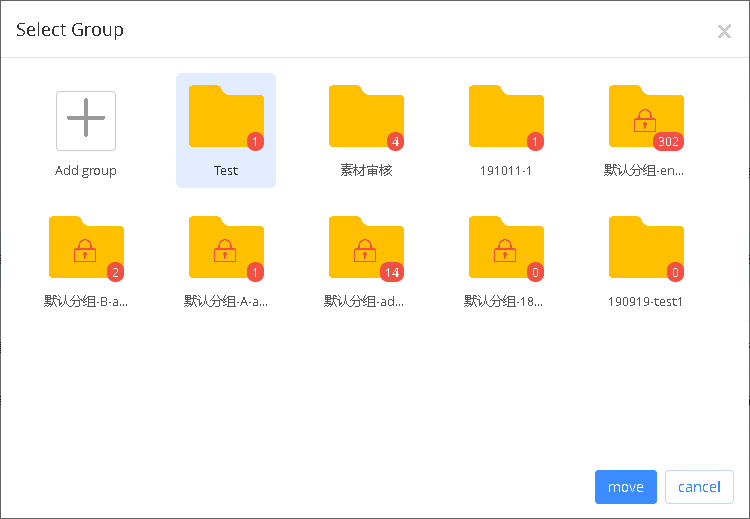
Task: Click the "190919-test1" folder name
Action: 645,301
